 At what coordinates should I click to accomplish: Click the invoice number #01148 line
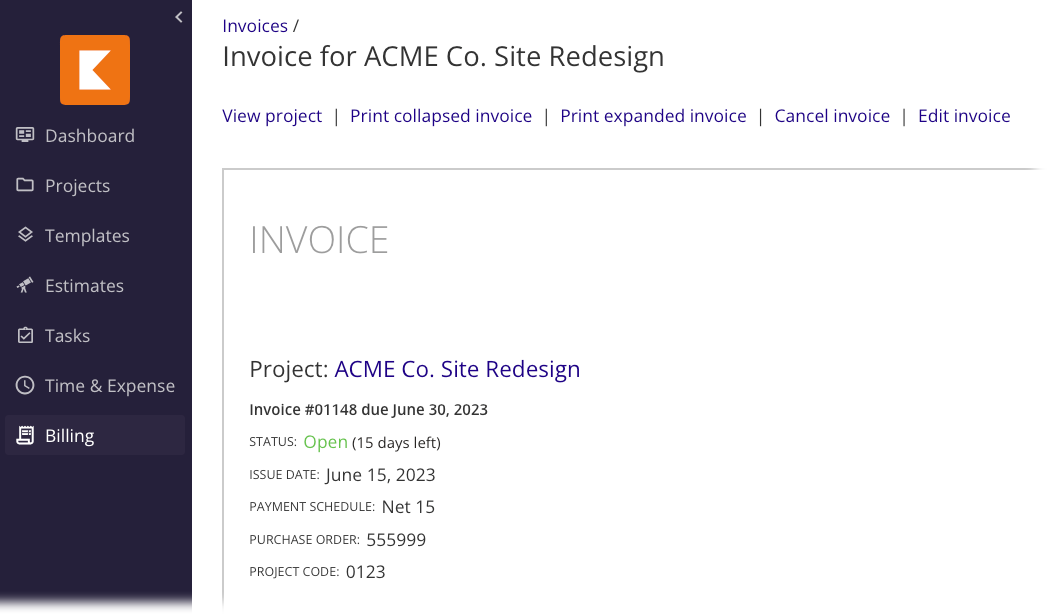tap(369, 410)
